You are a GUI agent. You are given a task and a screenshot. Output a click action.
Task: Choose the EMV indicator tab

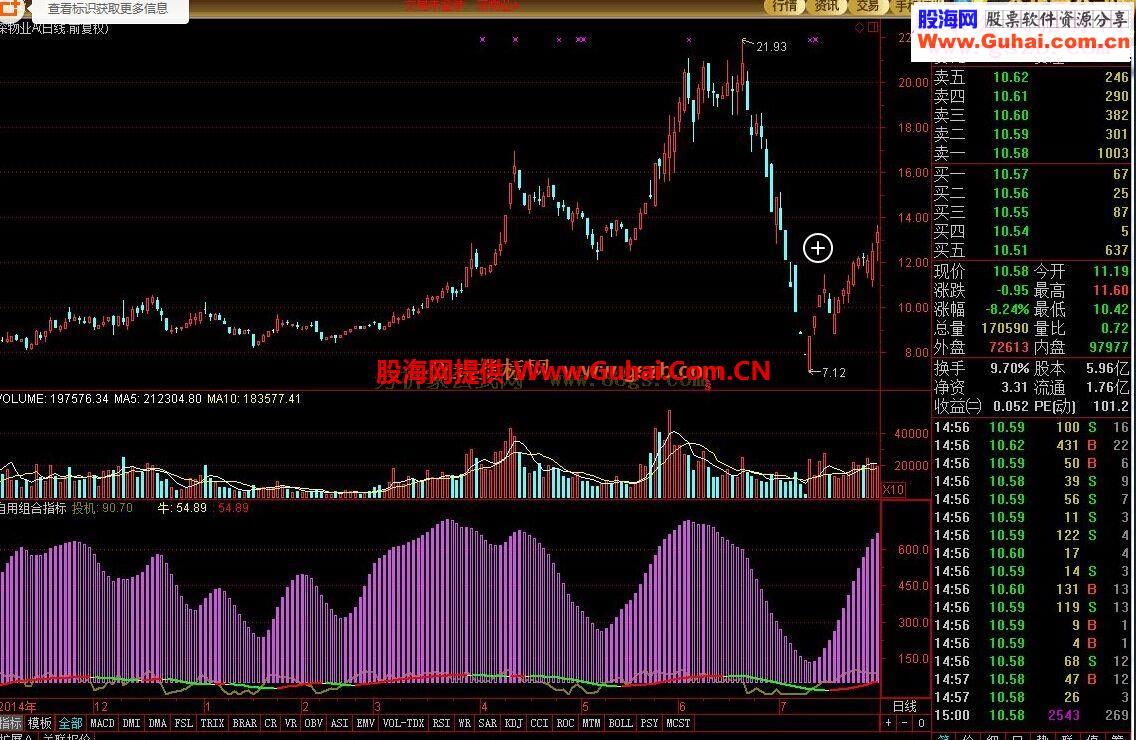[365, 723]
